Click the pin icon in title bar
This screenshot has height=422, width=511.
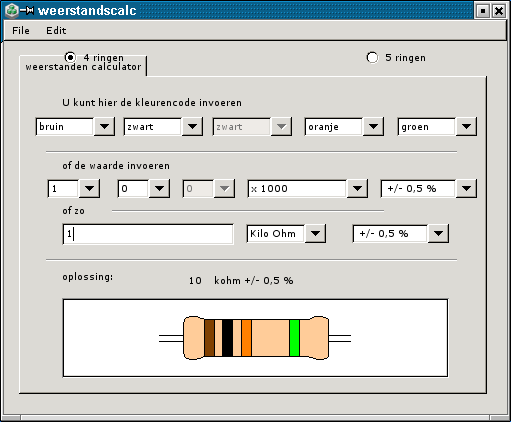[x=27, y=10]
